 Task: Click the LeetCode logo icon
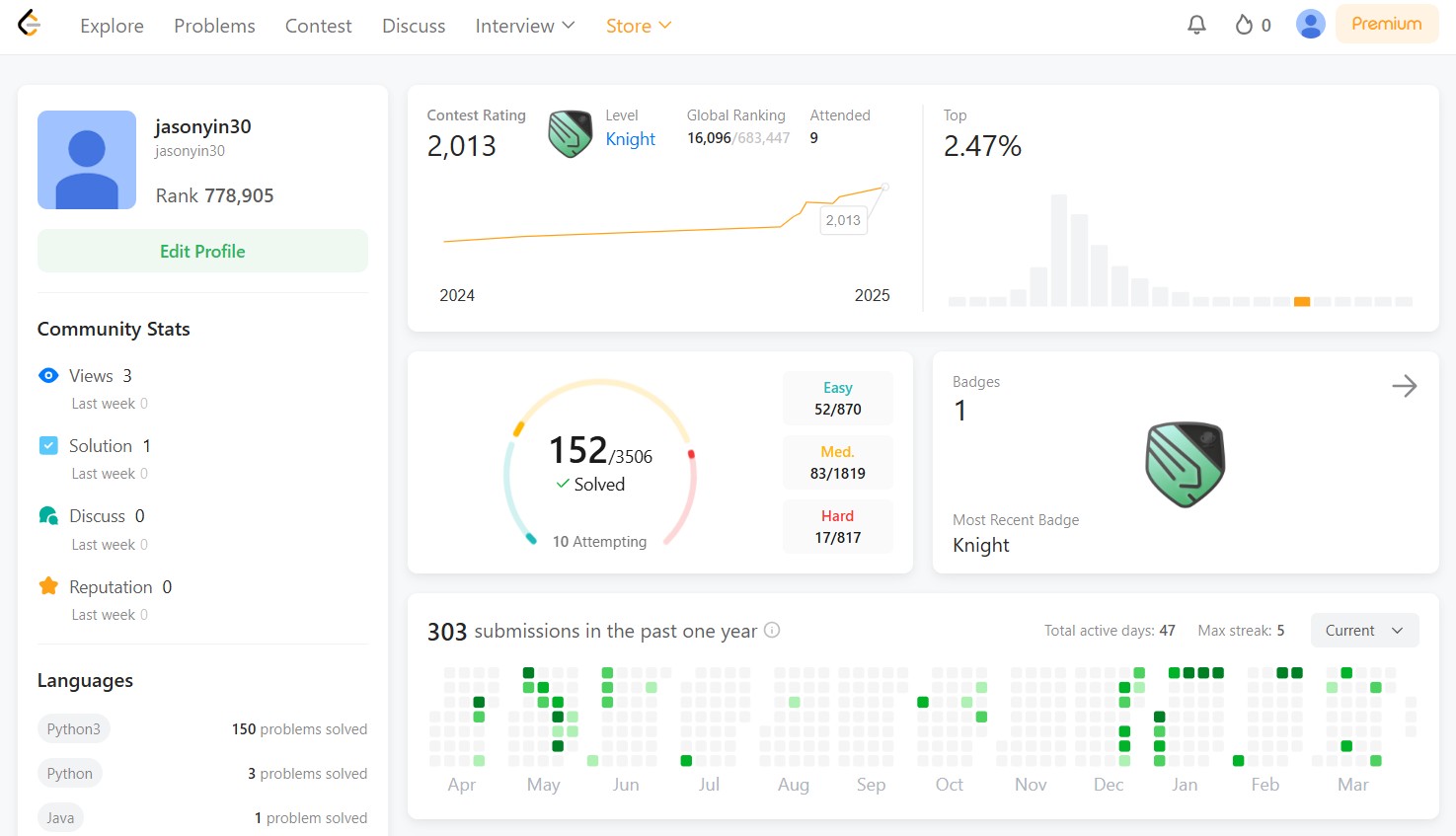tap(30, 24)
